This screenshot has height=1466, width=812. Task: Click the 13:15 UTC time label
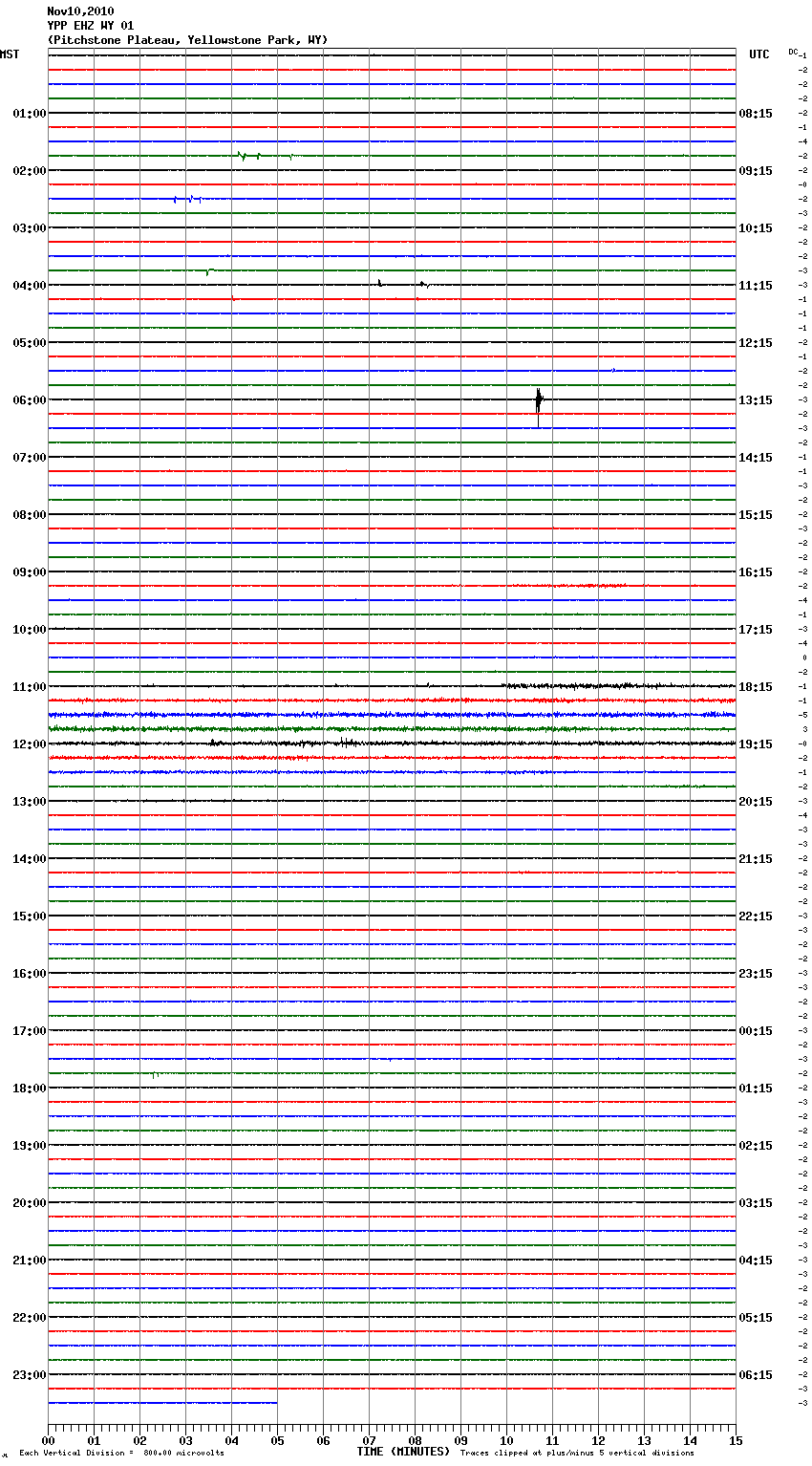coord(756,400)
